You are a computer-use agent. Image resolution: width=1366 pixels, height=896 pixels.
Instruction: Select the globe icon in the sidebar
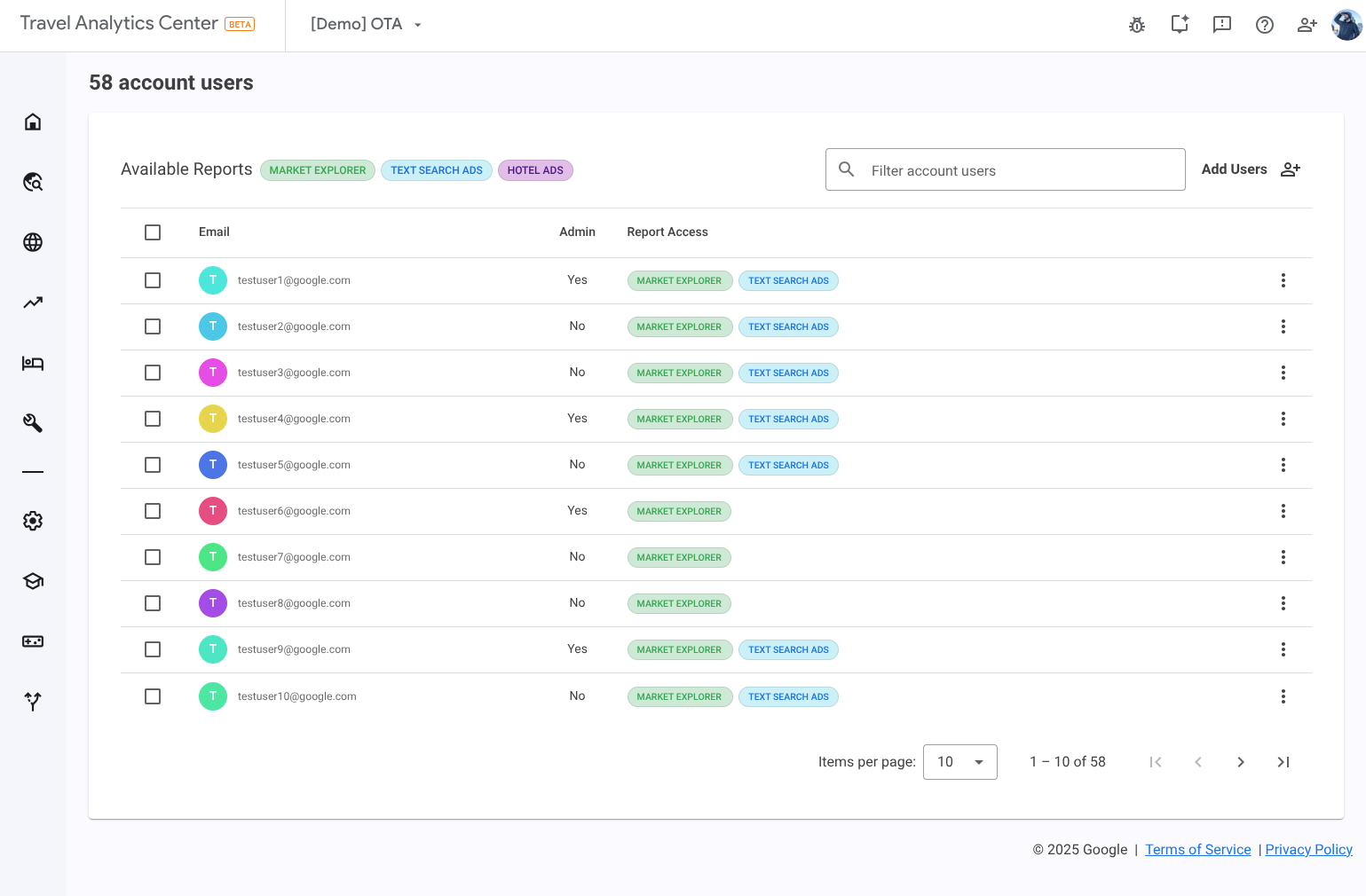(x=33, y=242)
